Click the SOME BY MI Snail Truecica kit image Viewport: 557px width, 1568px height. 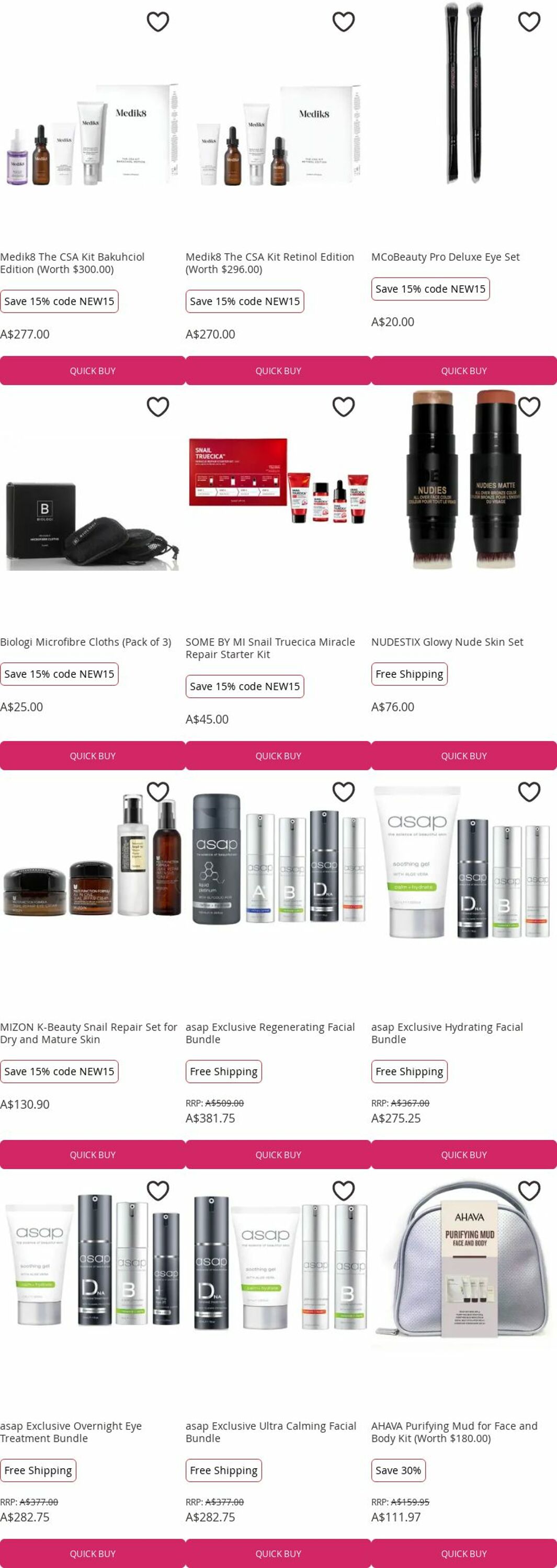point(278,481)
